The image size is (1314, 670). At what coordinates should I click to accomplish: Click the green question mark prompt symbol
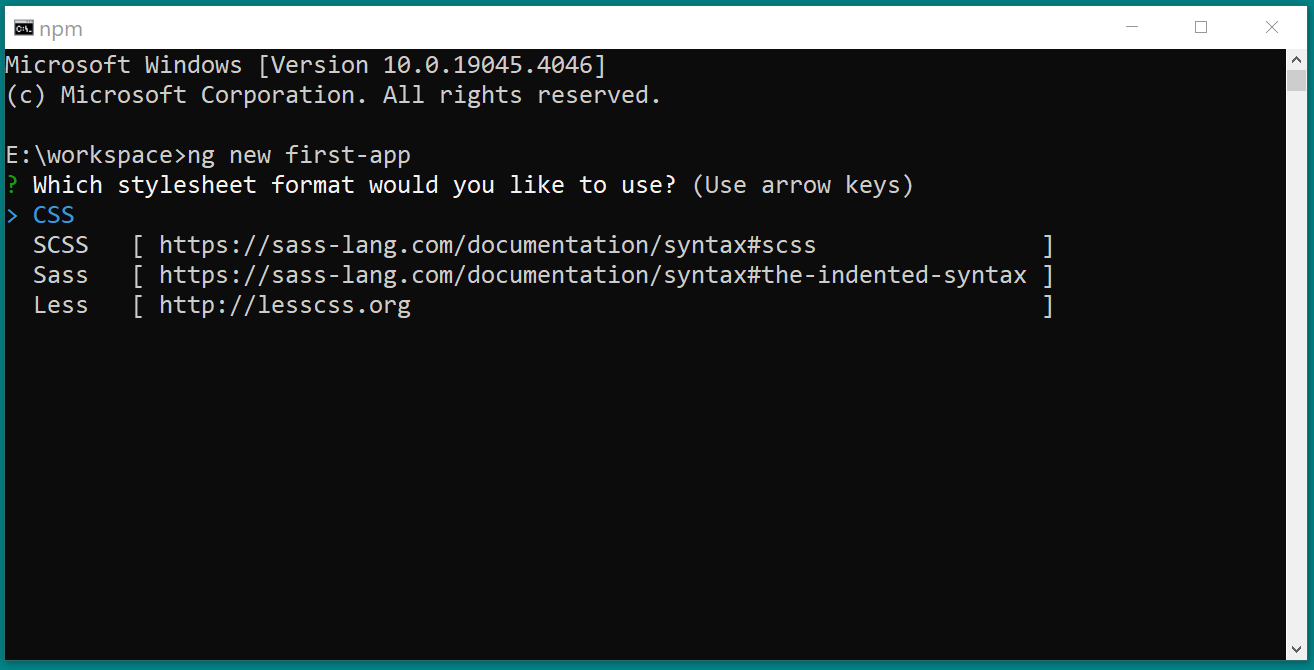(x=12, y=185)
